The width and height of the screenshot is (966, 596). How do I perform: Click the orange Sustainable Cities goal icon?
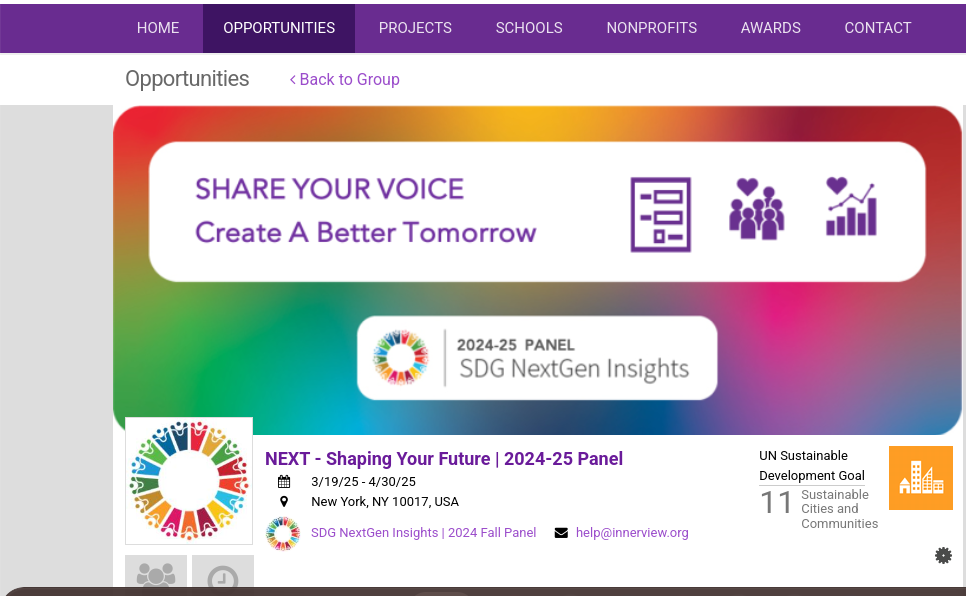pyautogui.click(x=920, y=478)
